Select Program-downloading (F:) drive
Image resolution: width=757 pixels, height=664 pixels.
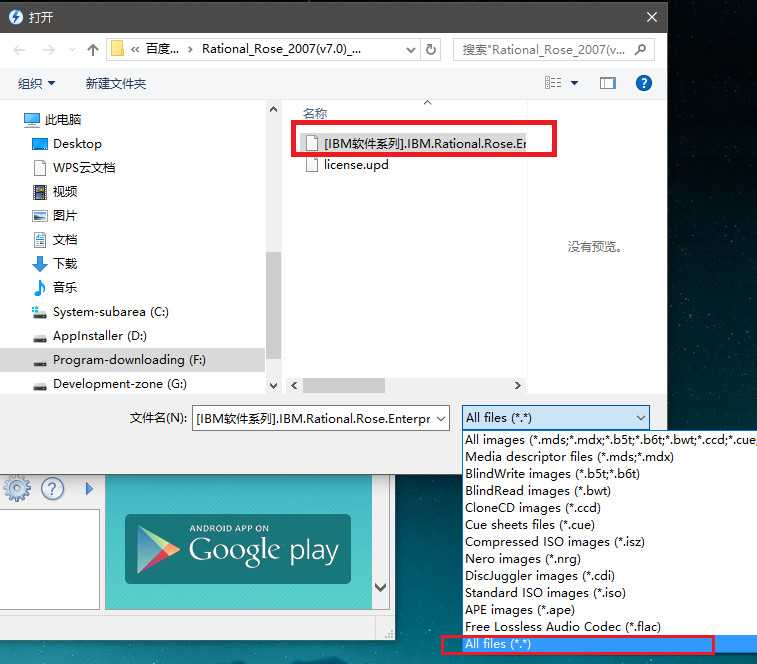[132, 360]
